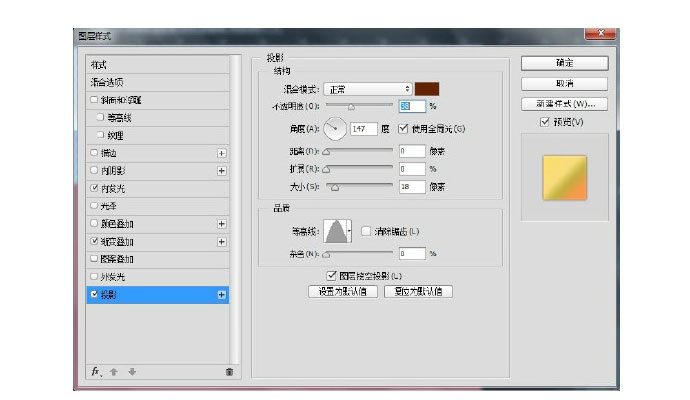The height and width of the screenshot is (400, 690).
Task: Enable the 颜色叠加 checkbox
Action: 94,224
